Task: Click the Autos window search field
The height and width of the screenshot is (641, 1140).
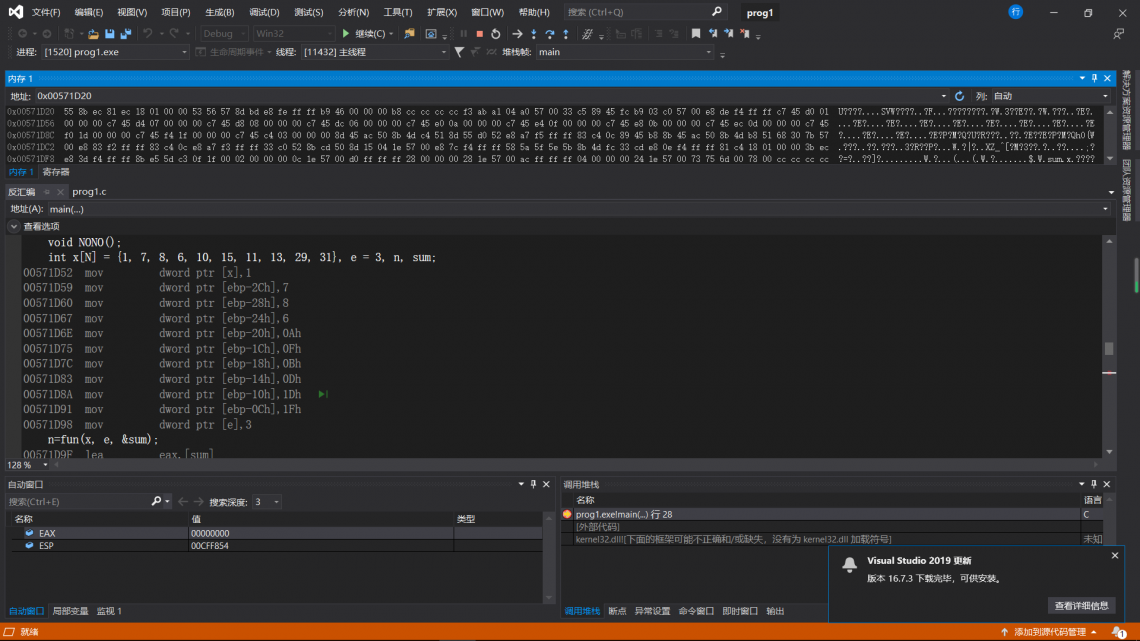Action: click(77, 501)
